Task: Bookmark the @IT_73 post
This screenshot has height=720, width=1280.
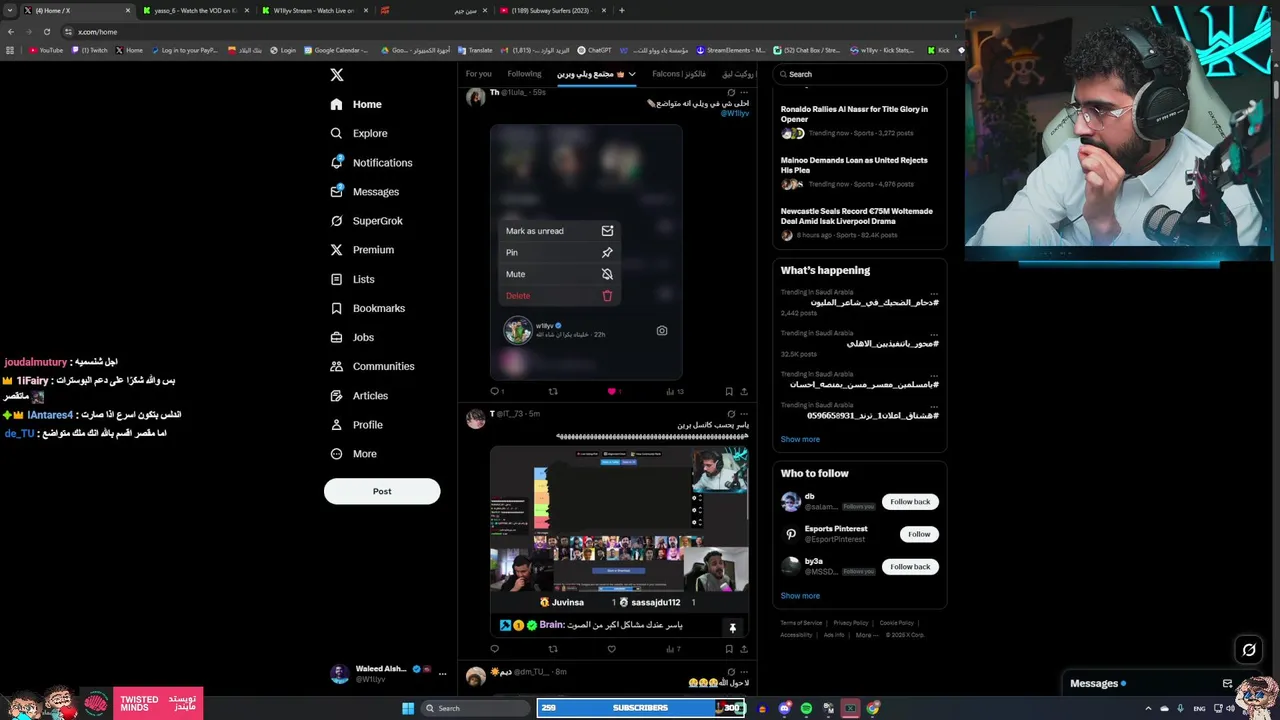Action: [729, 649]
